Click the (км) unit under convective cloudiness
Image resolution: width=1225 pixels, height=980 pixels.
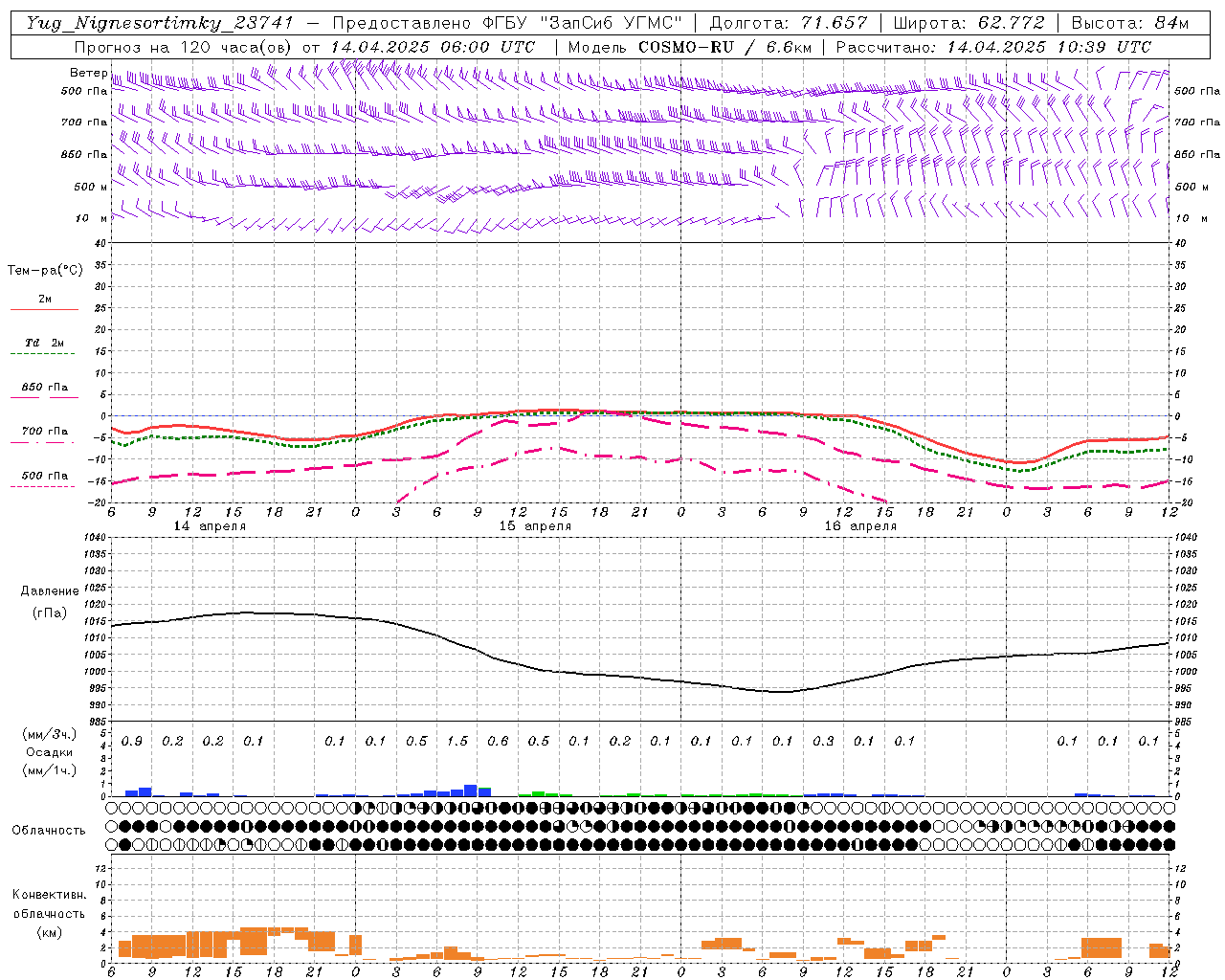pyautogui.click(x=49, y=931)
